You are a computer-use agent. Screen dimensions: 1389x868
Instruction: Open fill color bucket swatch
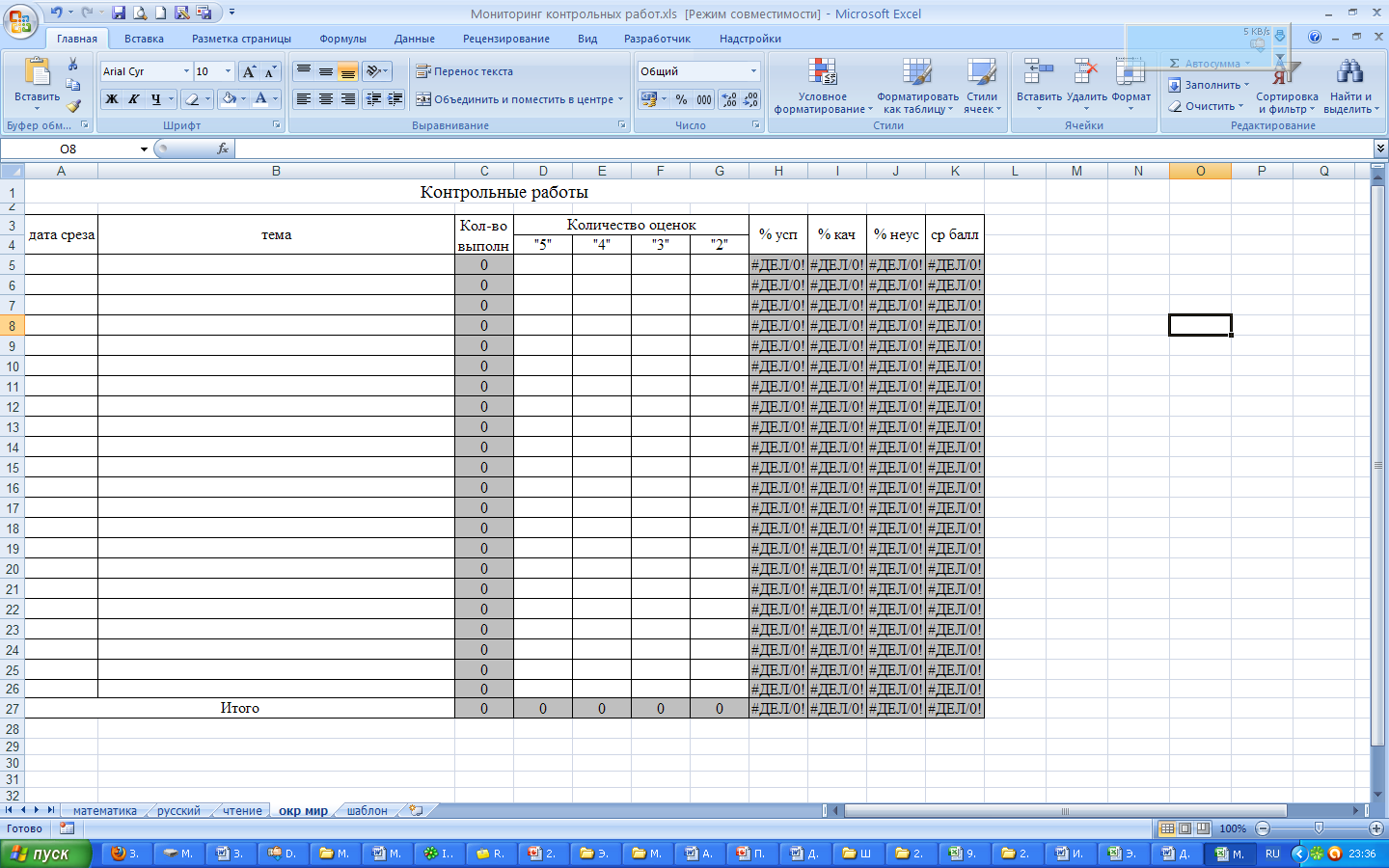229,98
